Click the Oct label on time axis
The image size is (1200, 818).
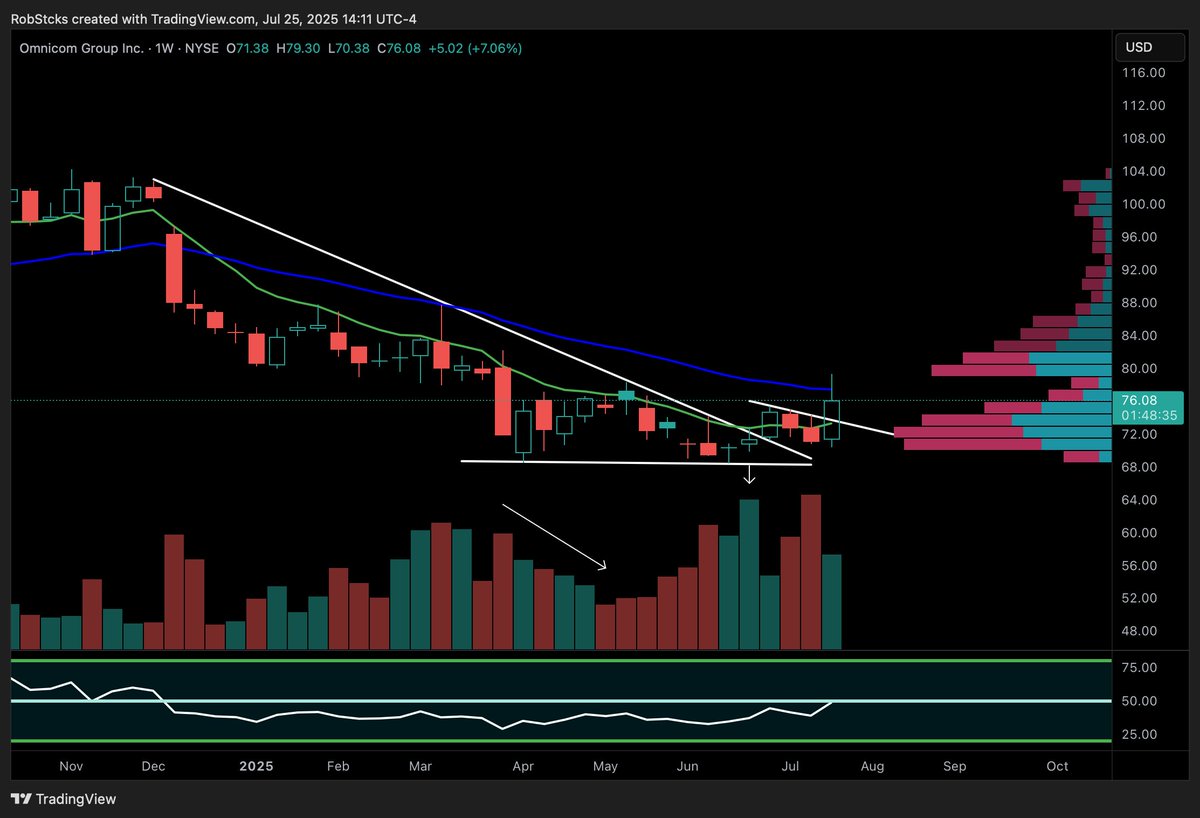point(1057,767)
